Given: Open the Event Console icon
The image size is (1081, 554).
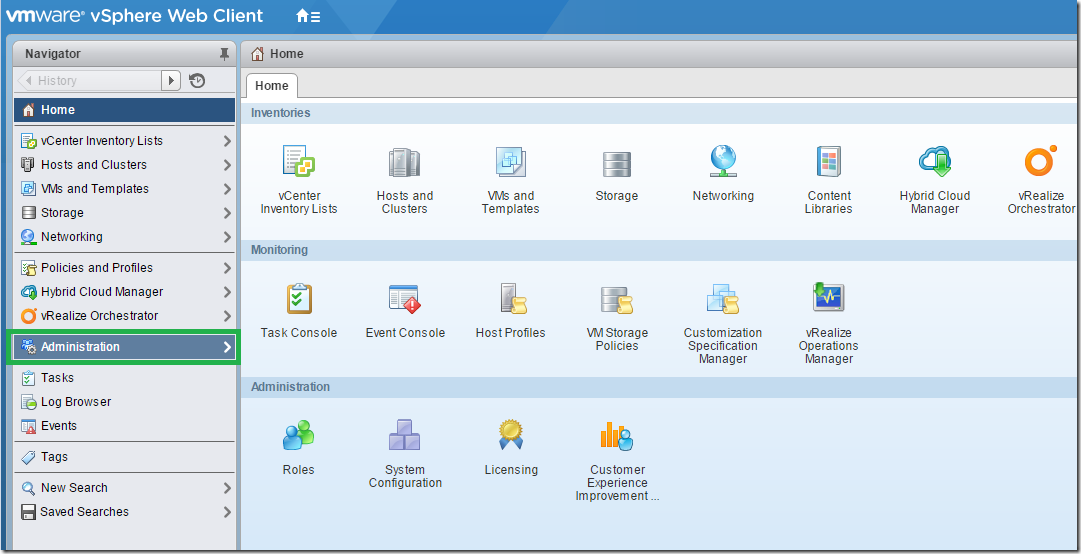Looking at the screenshot, I should 405,299.
